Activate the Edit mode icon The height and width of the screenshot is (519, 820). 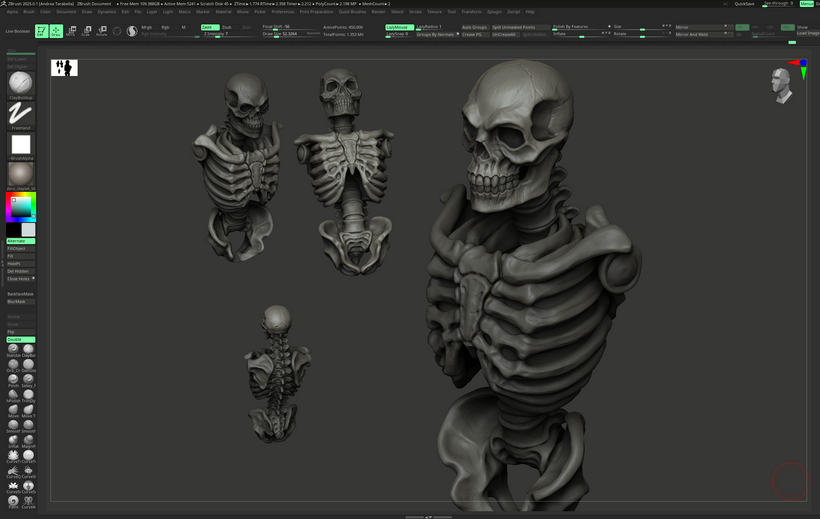click(41, 31)
